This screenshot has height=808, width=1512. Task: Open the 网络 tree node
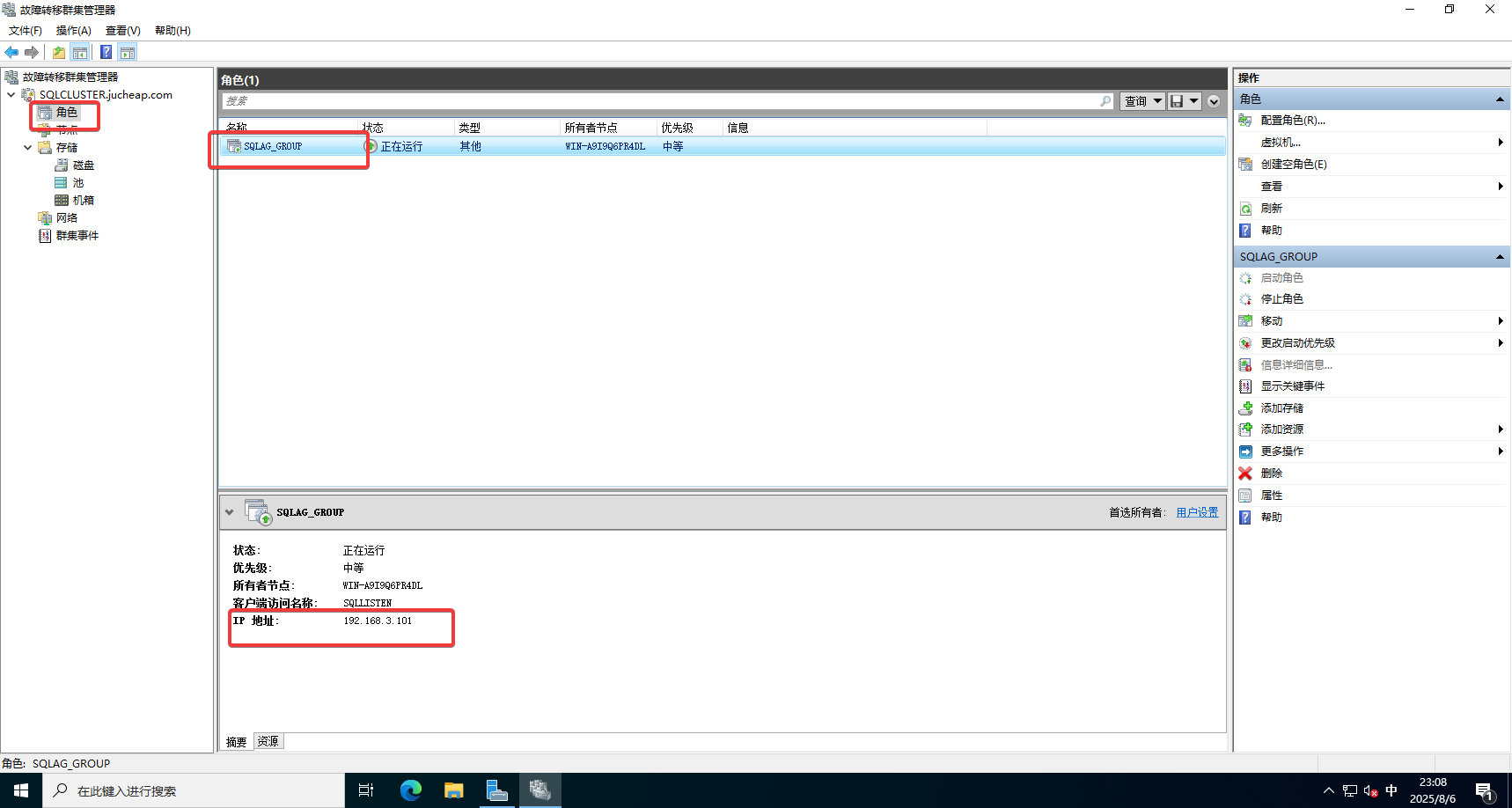pyautogui.click(x=67, y=218)
